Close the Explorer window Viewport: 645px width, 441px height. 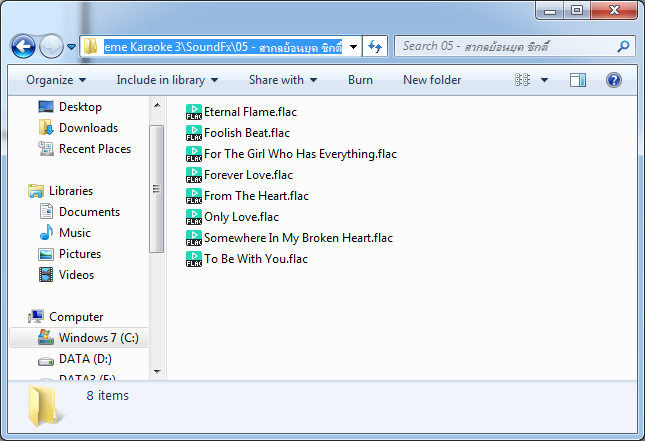(614, 10)
